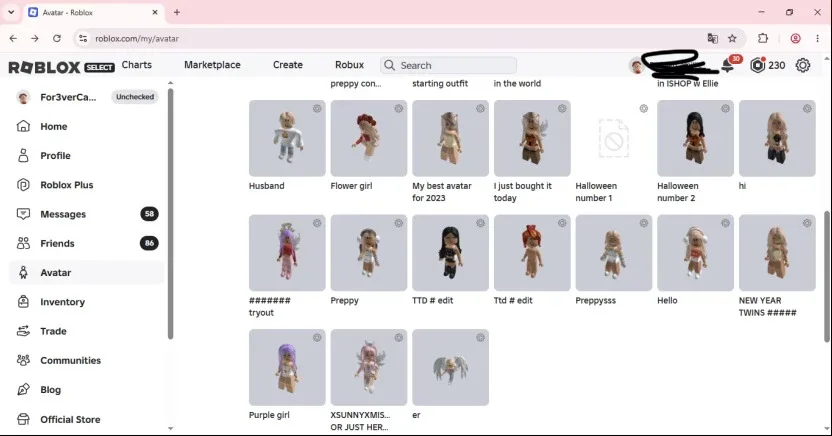Open the Trade page
Viewport: 832px width, 436px height.
pyautogui.click(x=53, y=331)
